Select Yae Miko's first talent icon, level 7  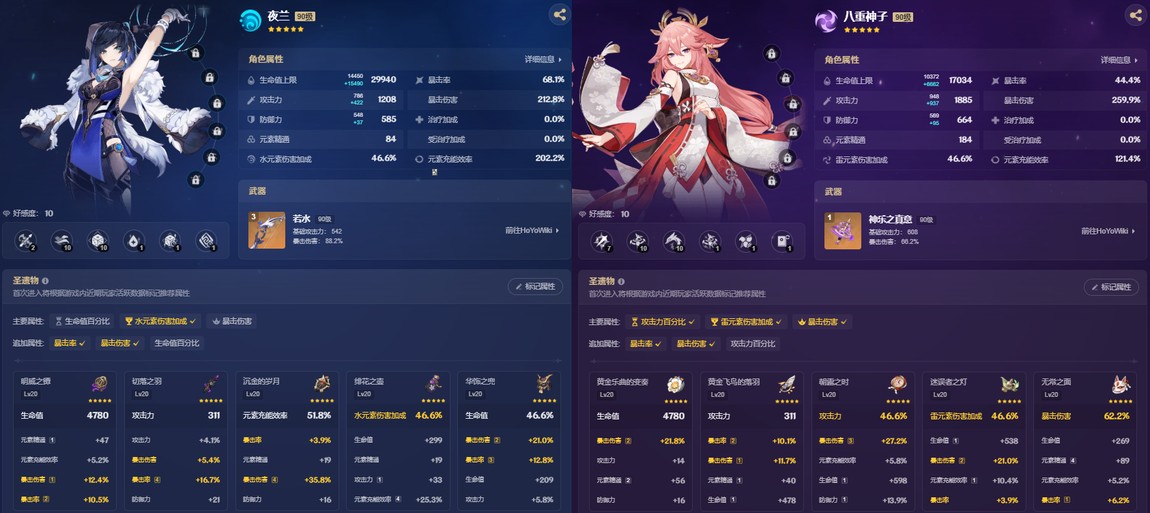[603, 241]
